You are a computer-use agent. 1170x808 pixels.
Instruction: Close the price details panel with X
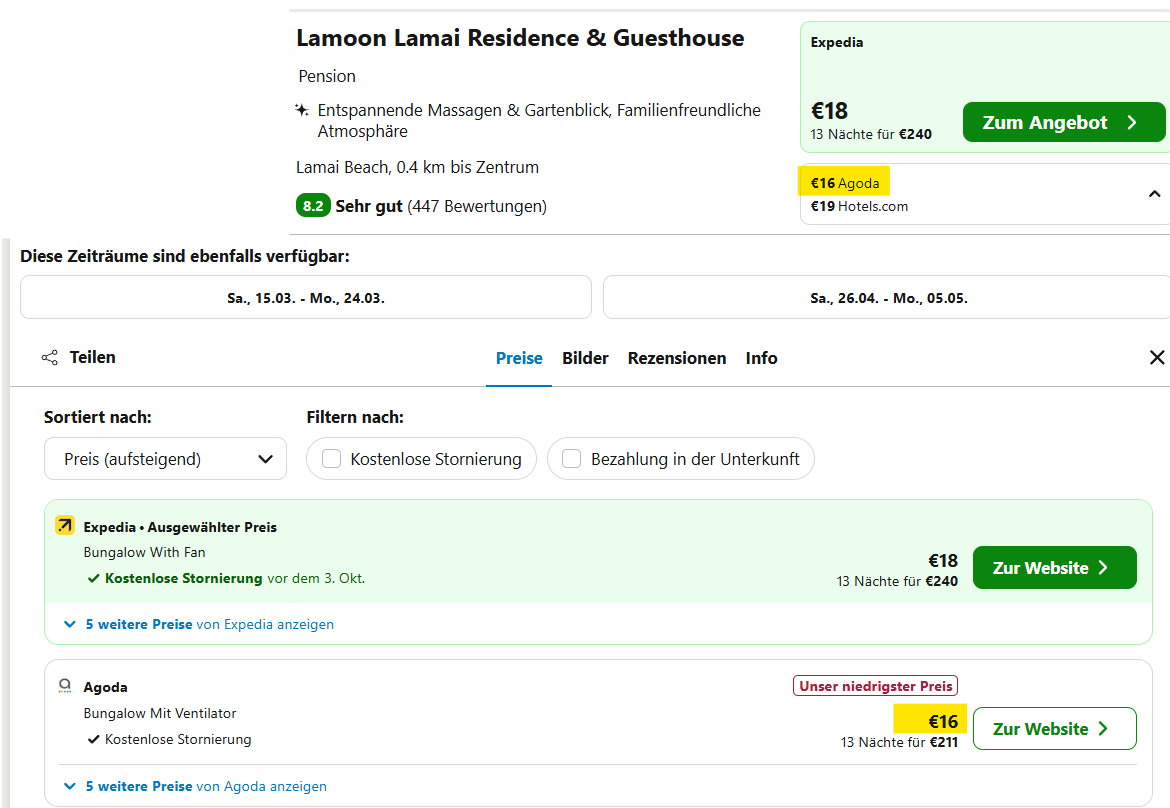(x=1157, y=357)
